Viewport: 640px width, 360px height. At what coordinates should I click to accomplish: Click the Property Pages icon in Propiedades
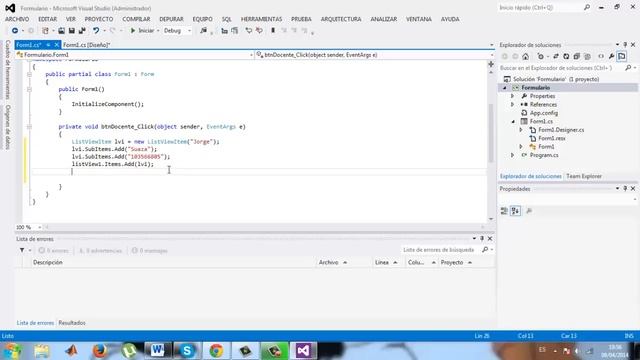(x=529, y=211)
